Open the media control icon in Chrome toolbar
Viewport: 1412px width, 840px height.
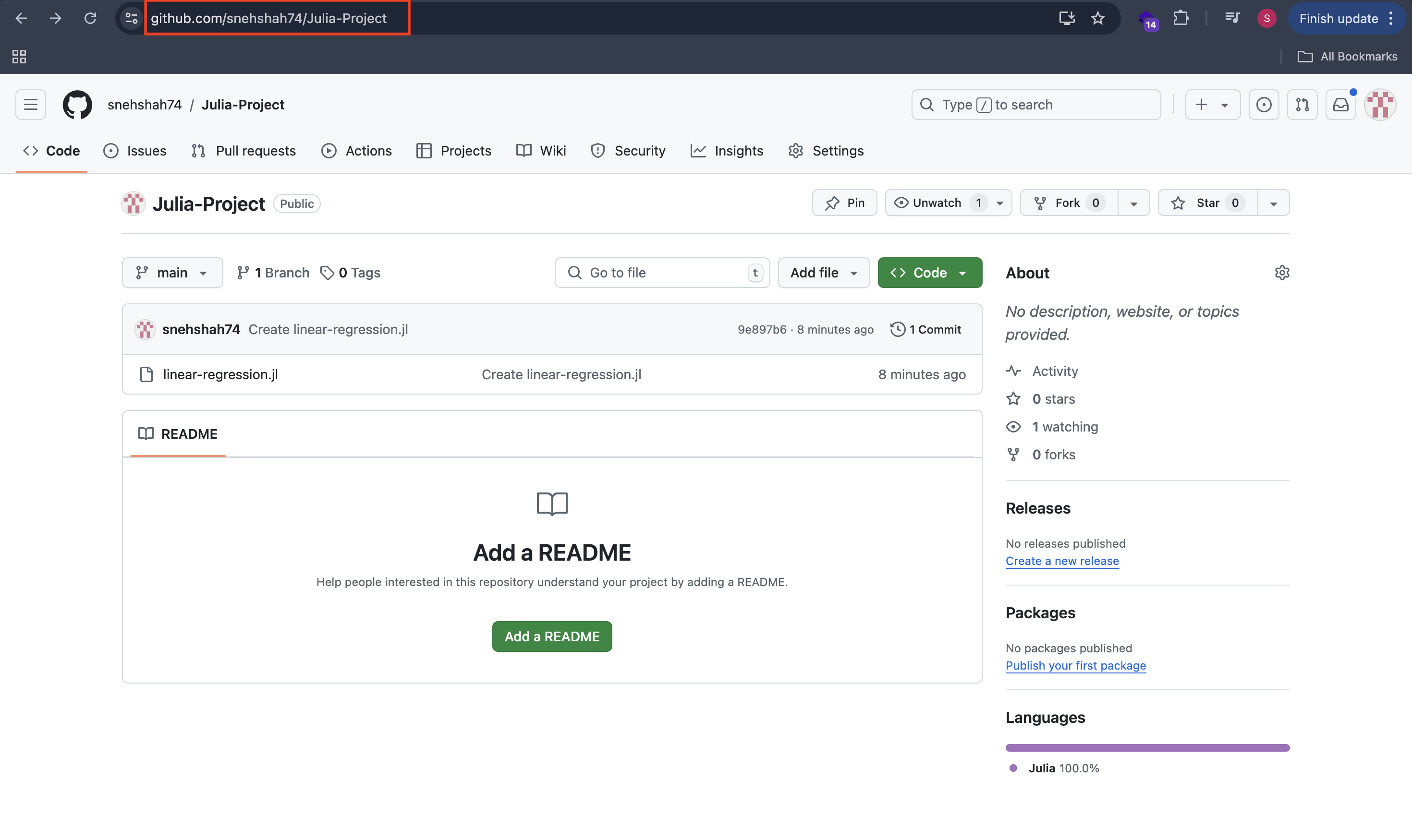coord(1232,18)
